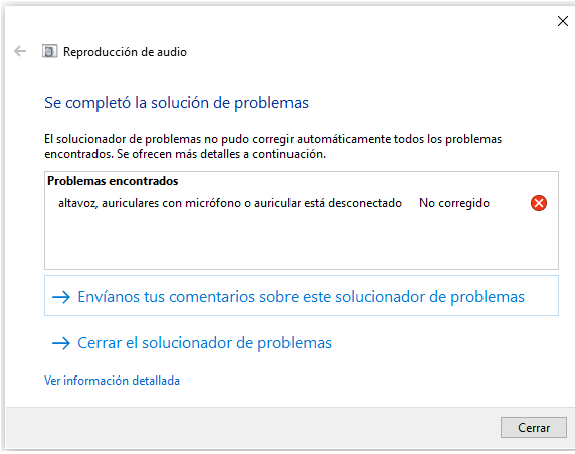This screenshot has height=454, width=575.
Task: Click the empty area in the problems list
Action: click(x=301, y=241)
